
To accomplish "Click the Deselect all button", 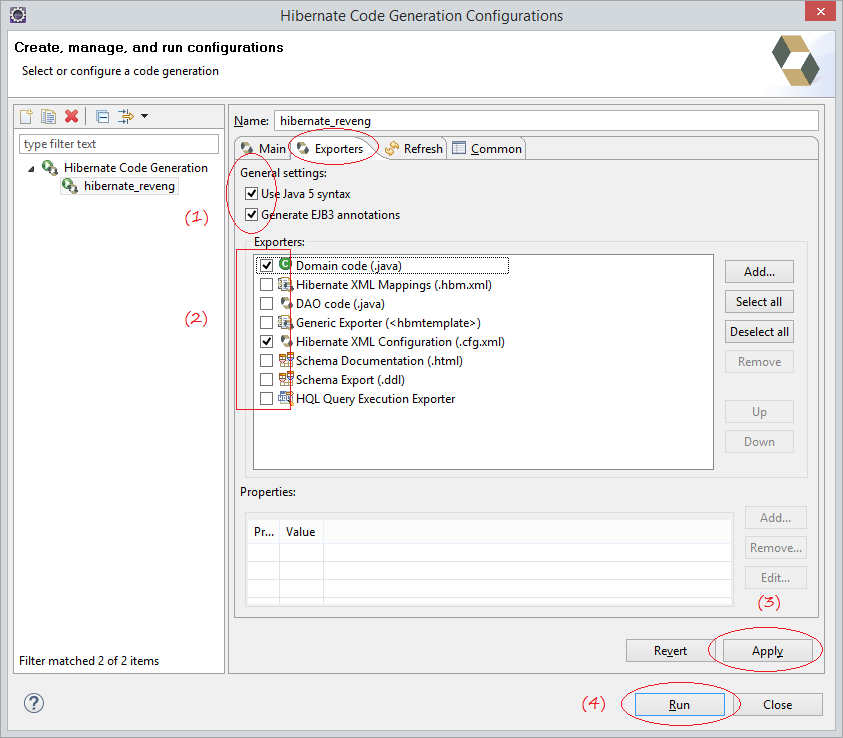I will (759, 332).
